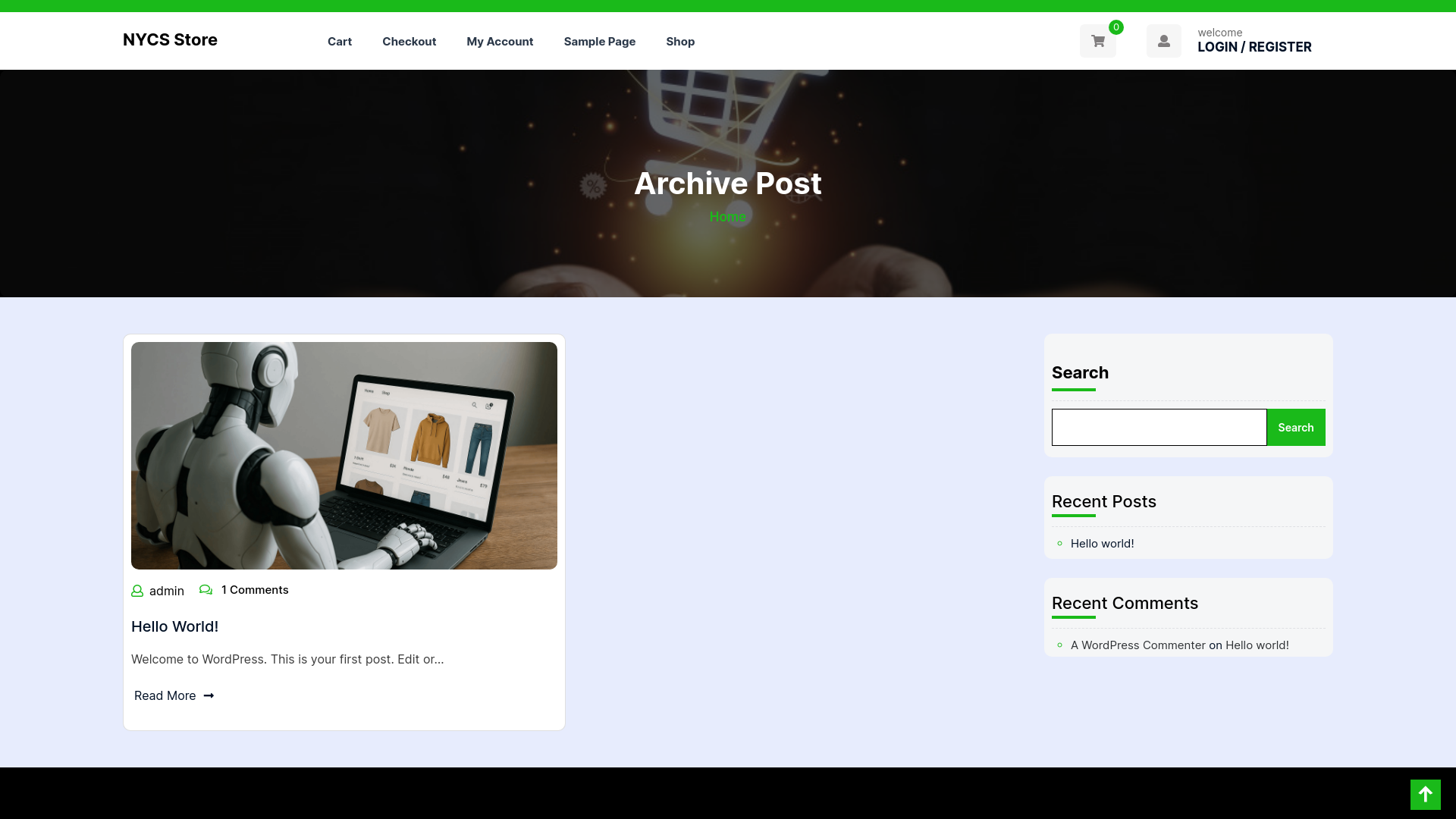The image size is (1456, 819).
Task: Click the Read More arrow icon
Action: click(209, 695)
